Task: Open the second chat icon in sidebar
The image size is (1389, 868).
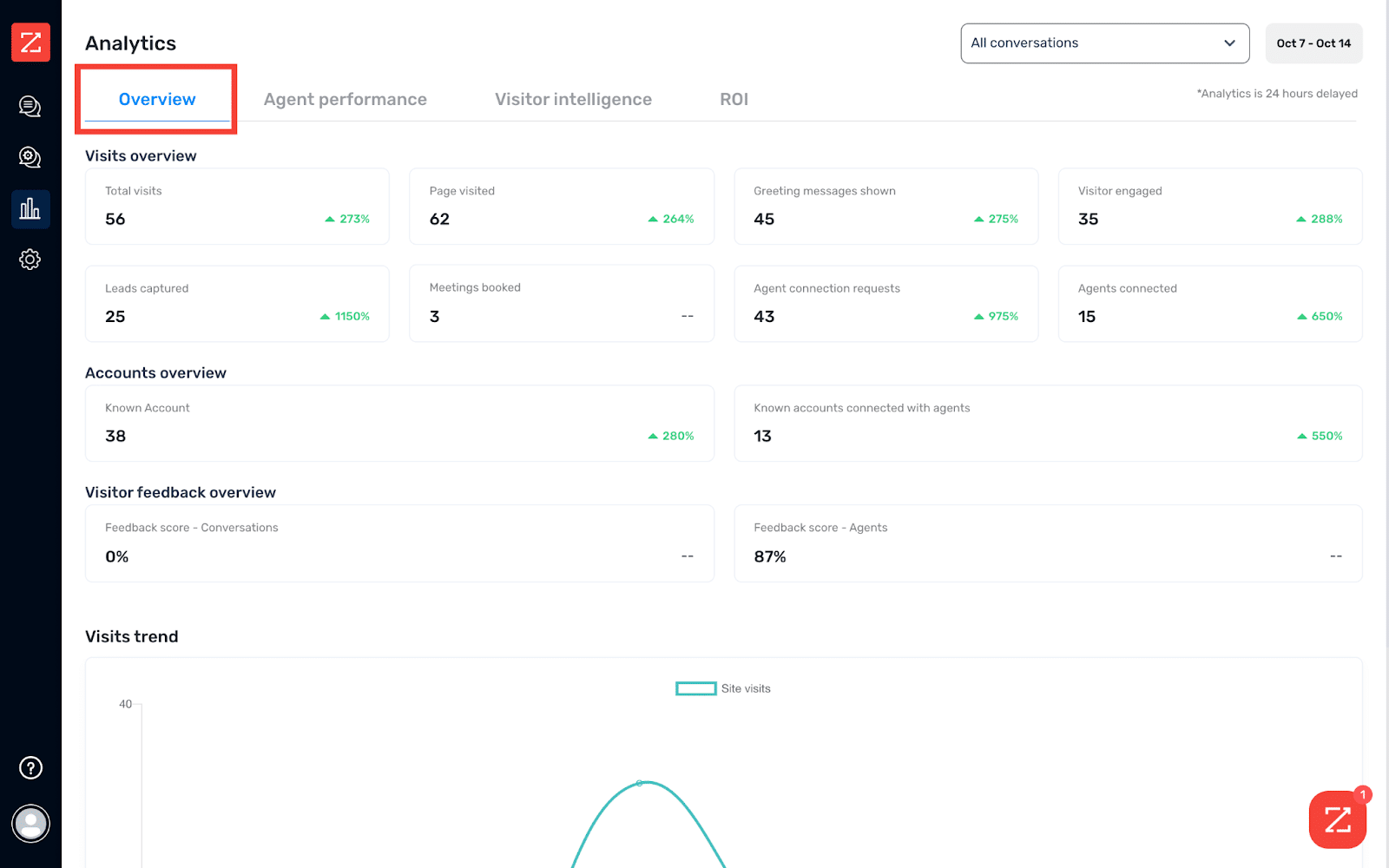Action: tap(30, 157)
